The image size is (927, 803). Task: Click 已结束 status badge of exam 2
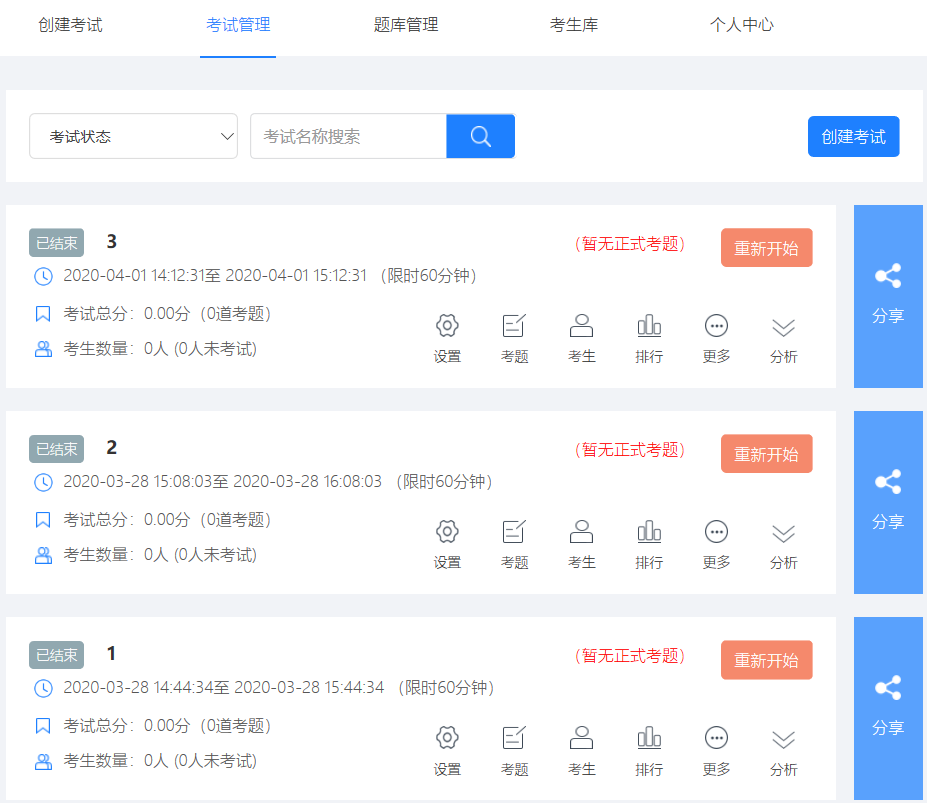click(x=57, y=449)
